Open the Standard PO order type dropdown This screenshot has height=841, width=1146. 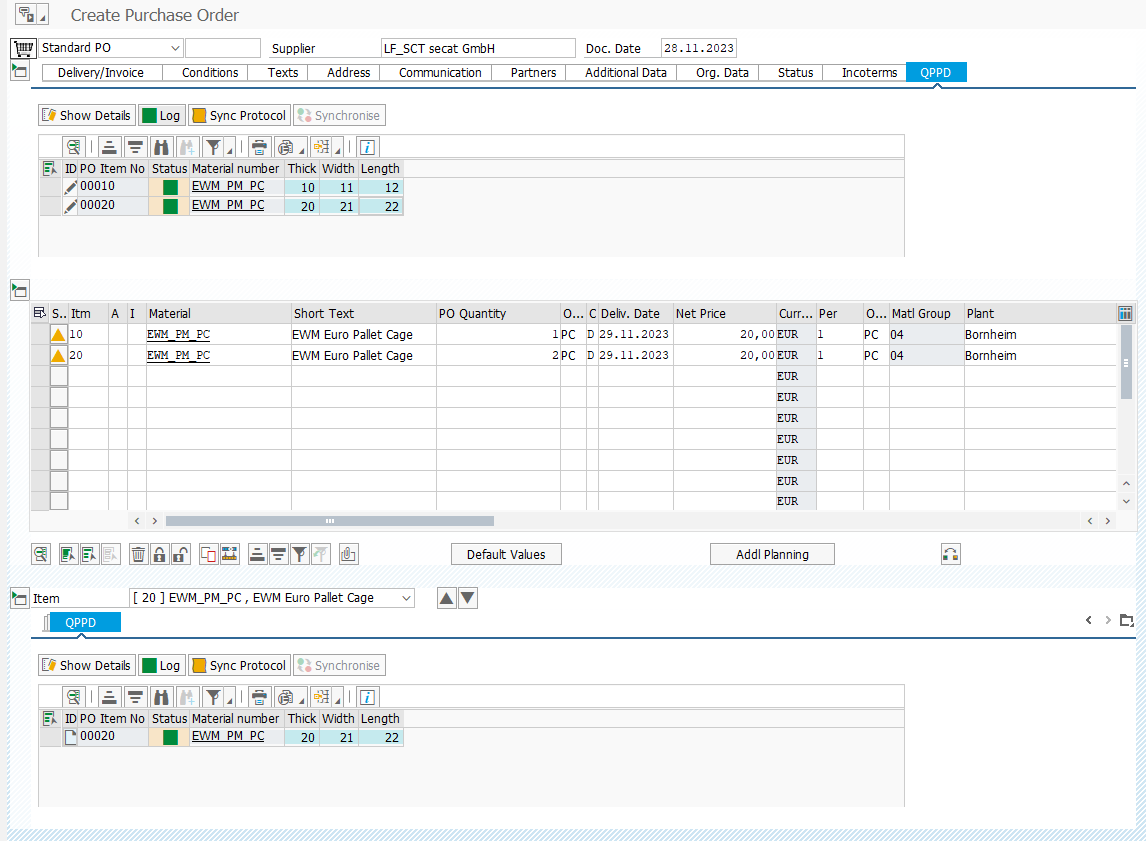point(176,48)
